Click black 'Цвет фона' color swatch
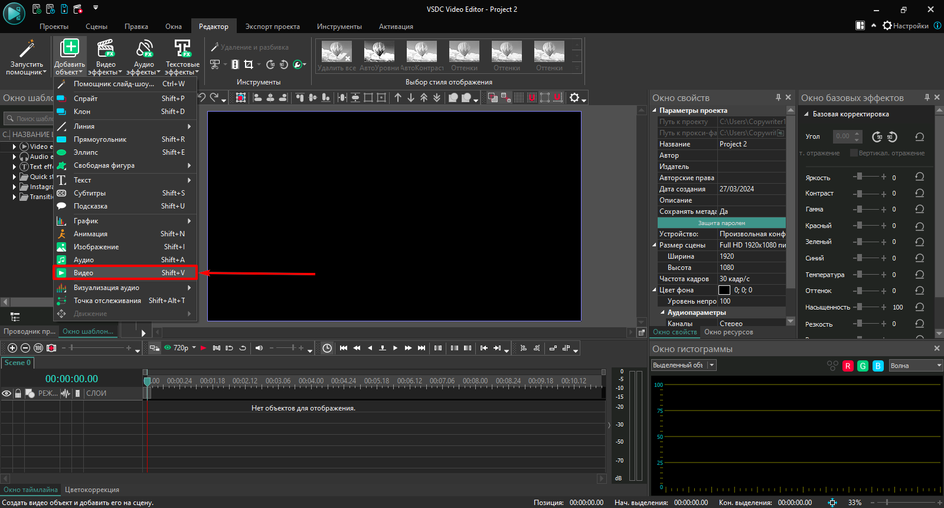Screen dimensions: 944x508 point(724,290)
